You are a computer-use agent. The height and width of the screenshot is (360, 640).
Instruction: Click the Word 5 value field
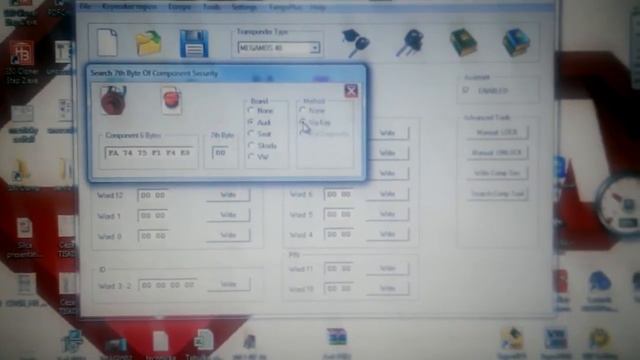point(339,214)
